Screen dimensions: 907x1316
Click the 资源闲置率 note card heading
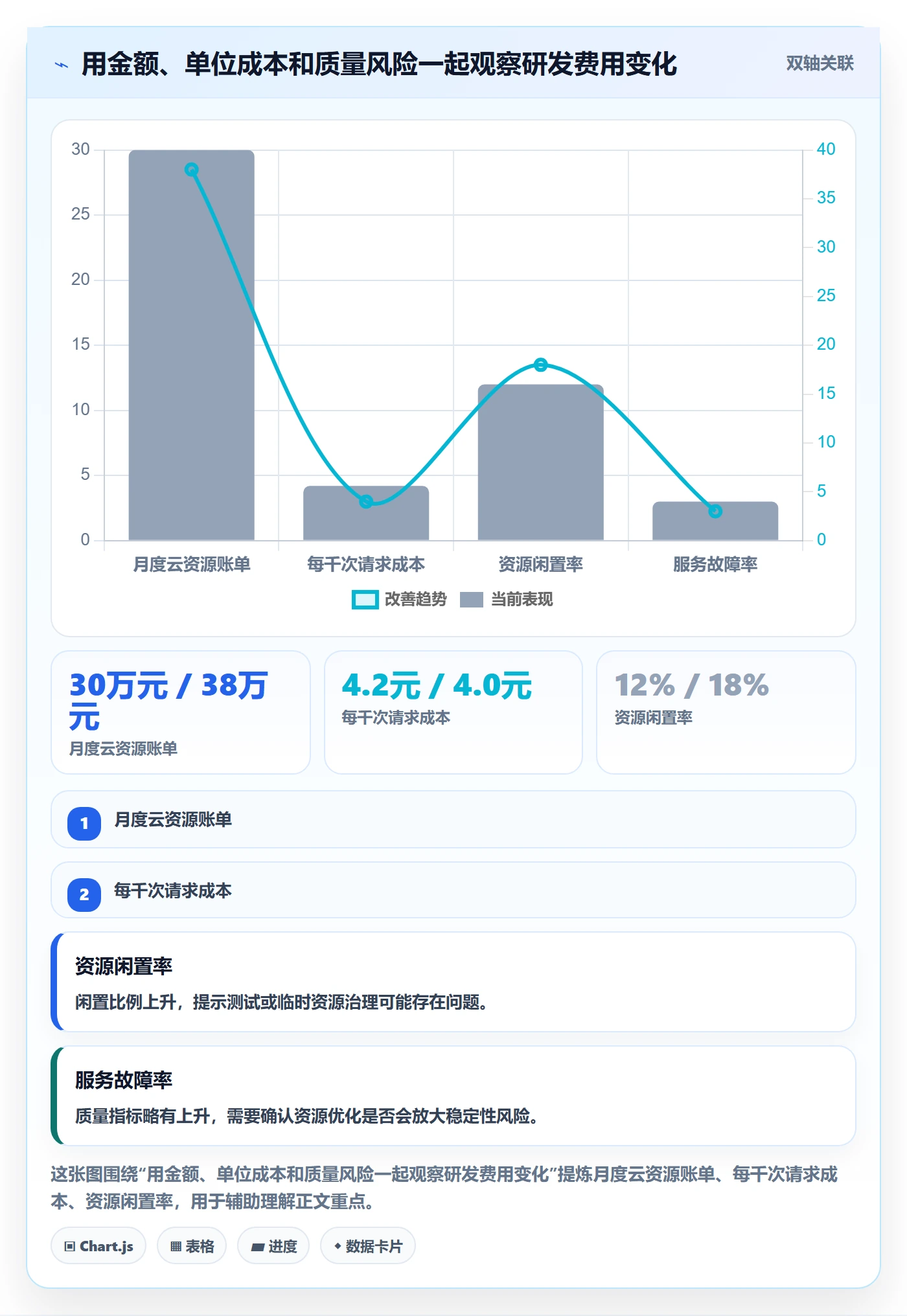click(x=124, y=966)
